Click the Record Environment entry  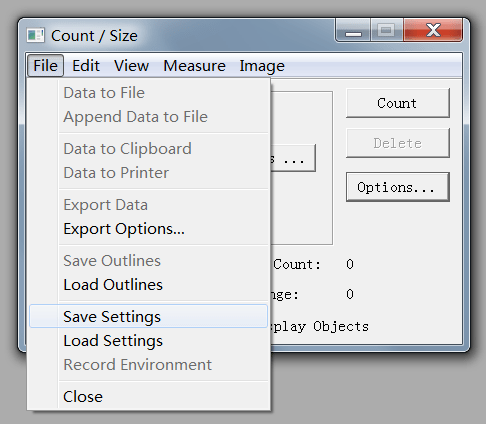[x=148, y=365]
